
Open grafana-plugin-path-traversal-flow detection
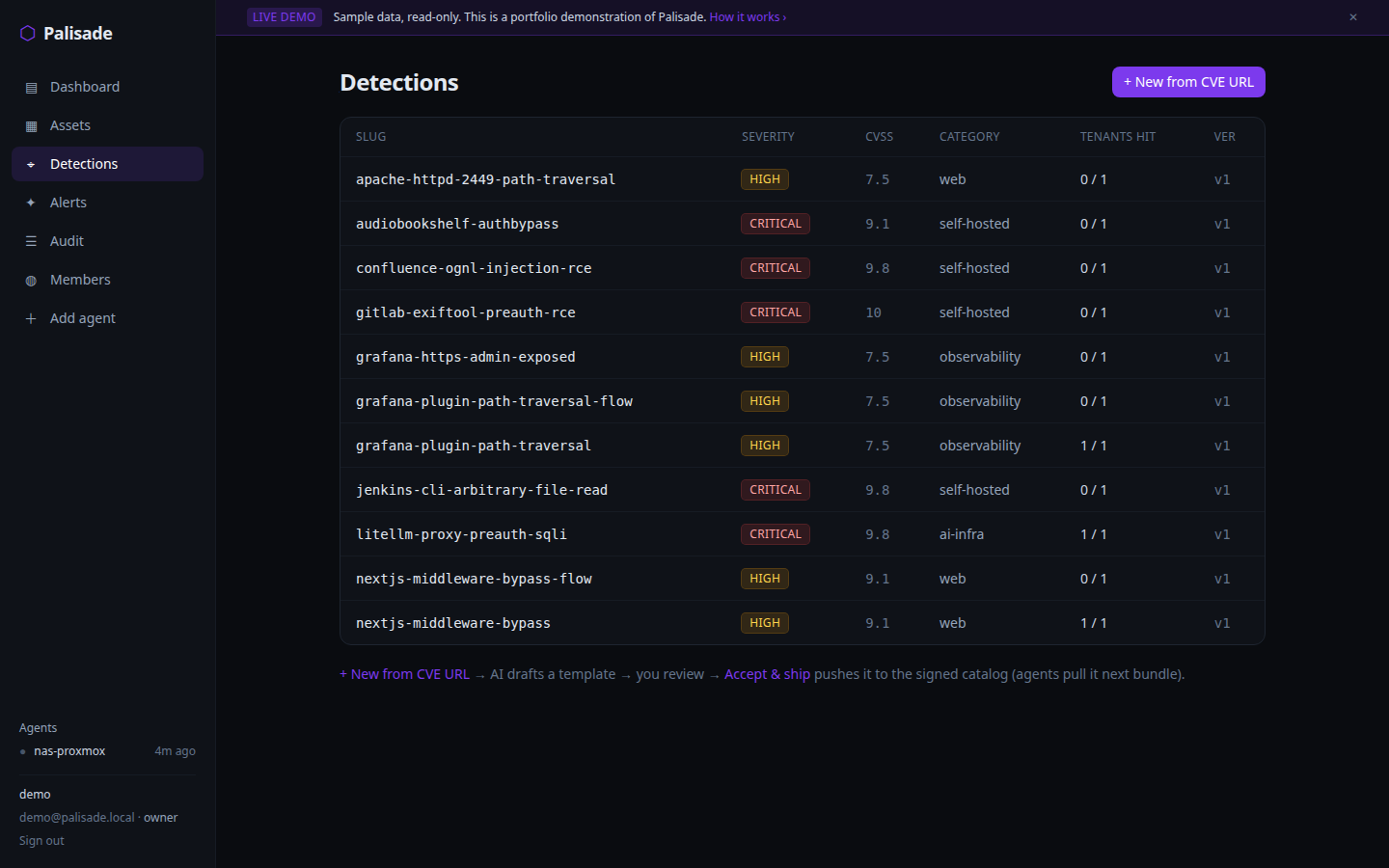(x=803, y=401)
